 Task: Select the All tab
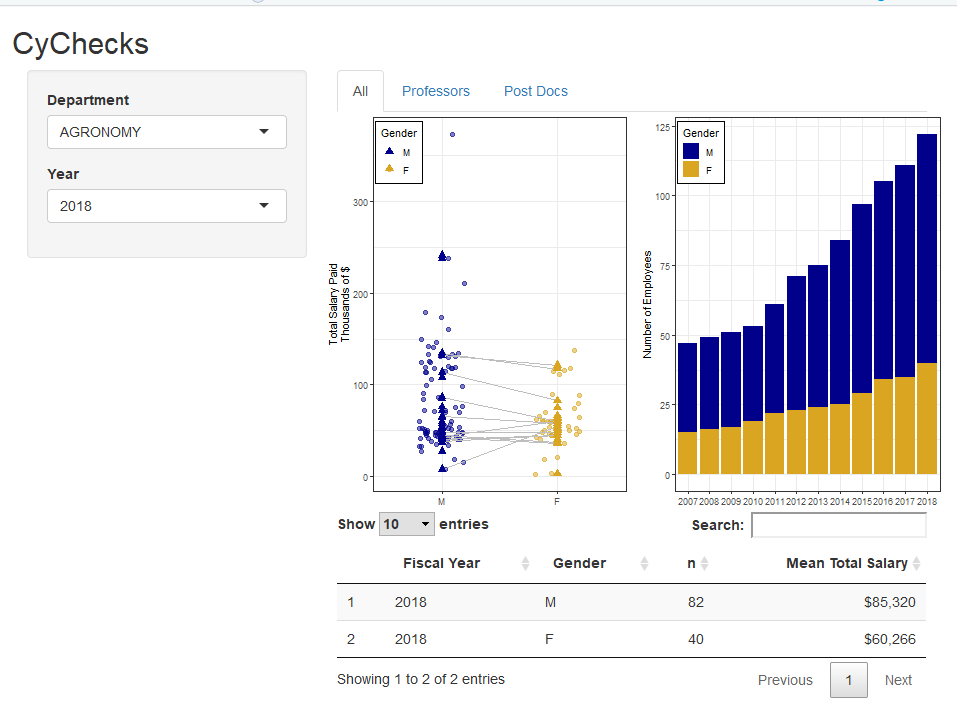(360, 91)
